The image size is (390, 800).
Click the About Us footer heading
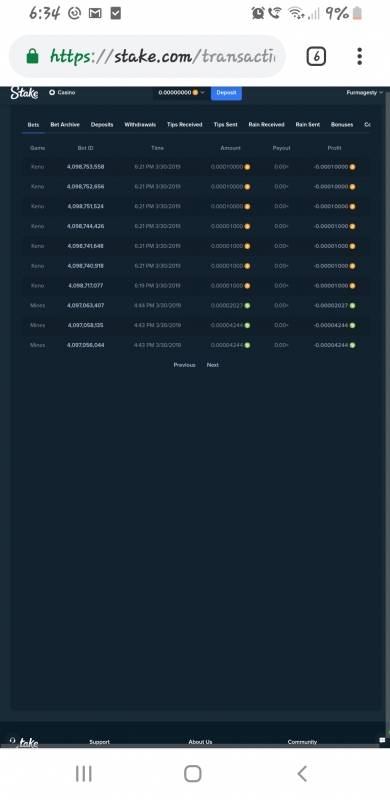(200, 742)
